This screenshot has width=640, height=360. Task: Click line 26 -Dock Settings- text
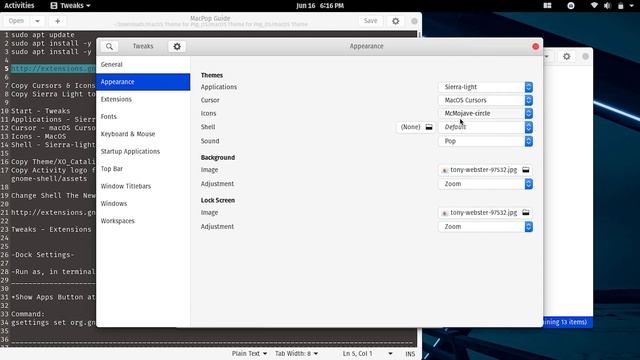pyautogui.click(x=42, y=255)
